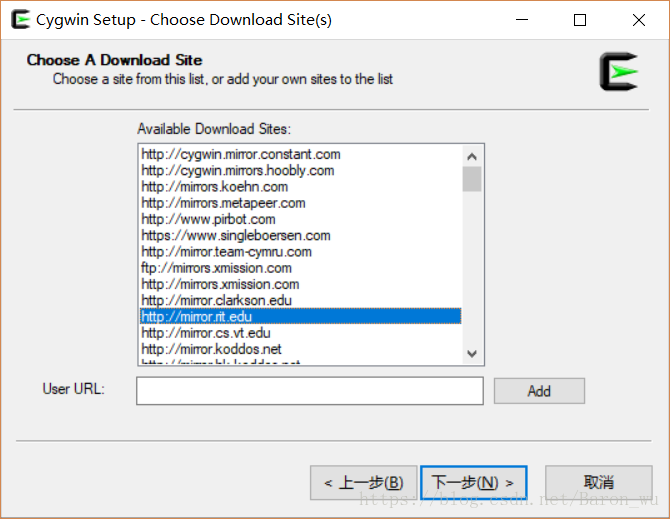Screen dimensions: 670x519
Task: Click the Add button
Action: [539, 391]
